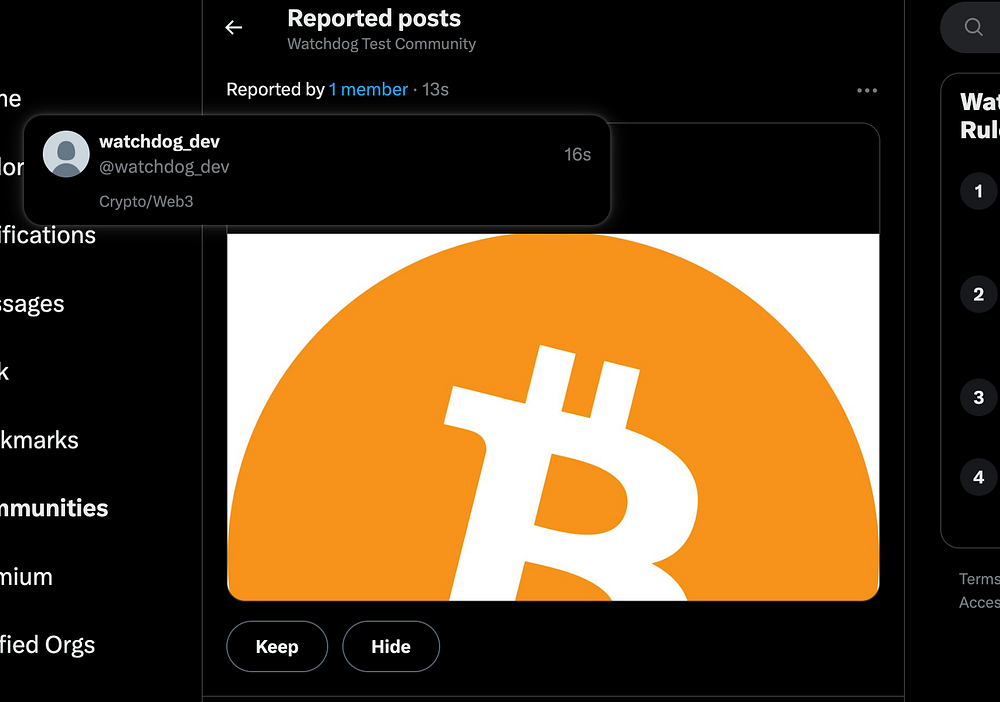Click the @watchdog_dev handle

pos(164,167)
